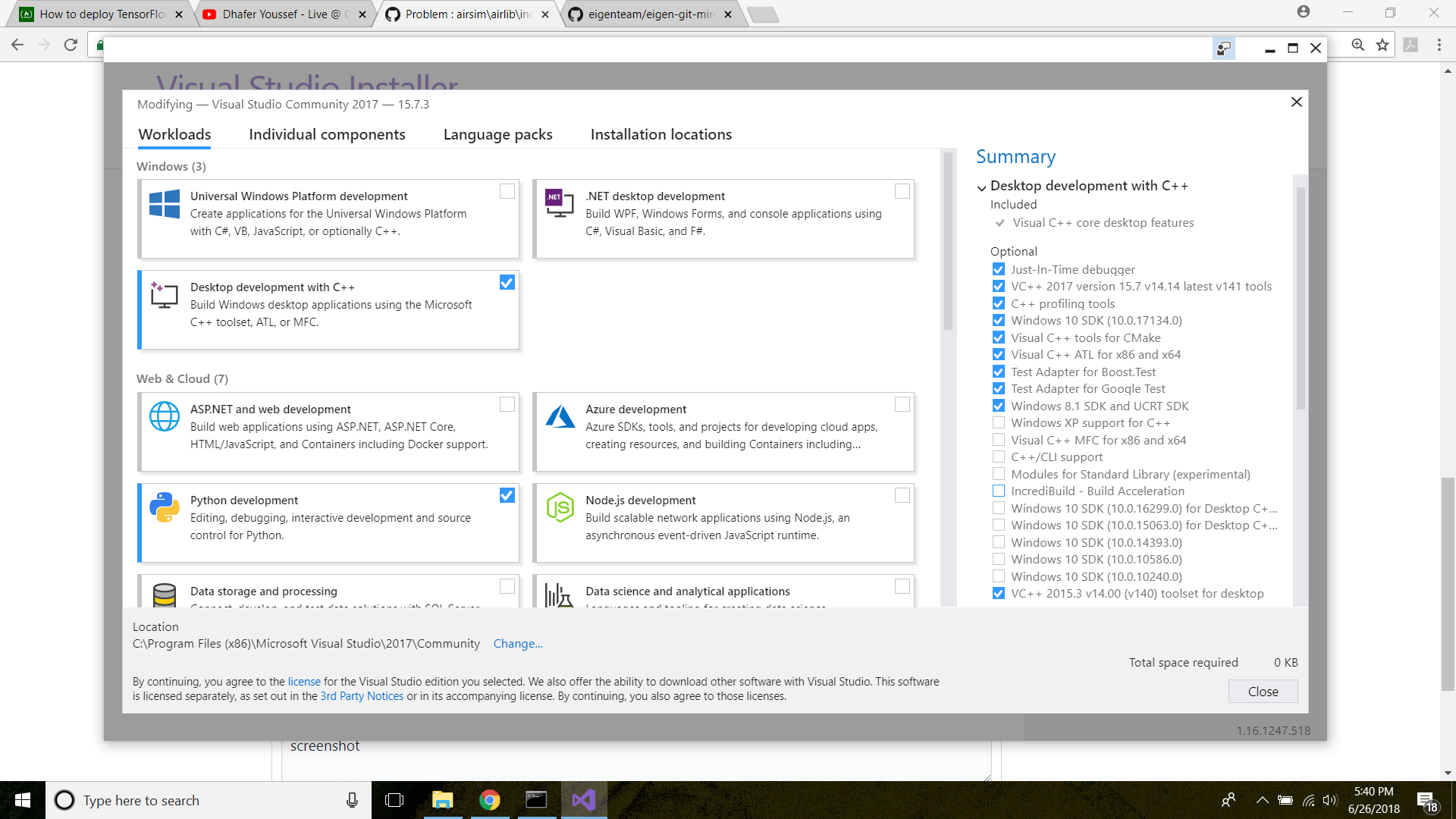Viewport: 1456px width, 819px height.
Task: Click the Azure development triangle icon
Action: (x=560, y=416)
